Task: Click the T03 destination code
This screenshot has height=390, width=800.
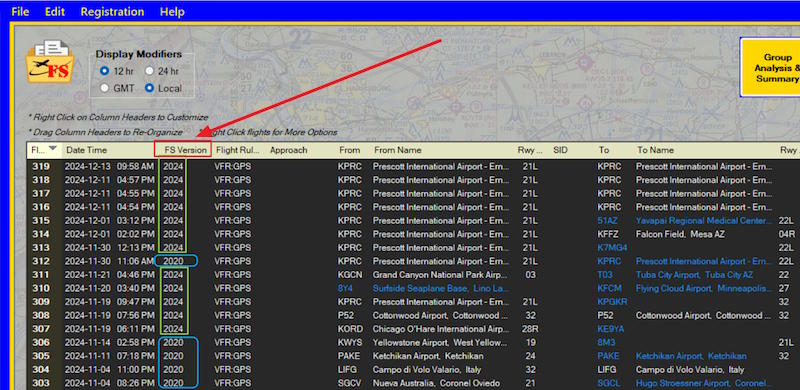Action: [x=605, y=275]
